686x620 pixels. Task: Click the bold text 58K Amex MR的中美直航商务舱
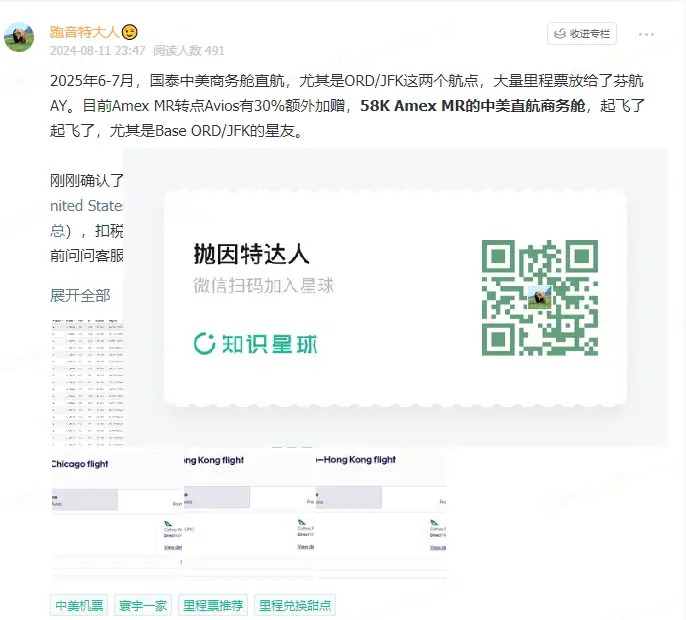pos(472,106)
